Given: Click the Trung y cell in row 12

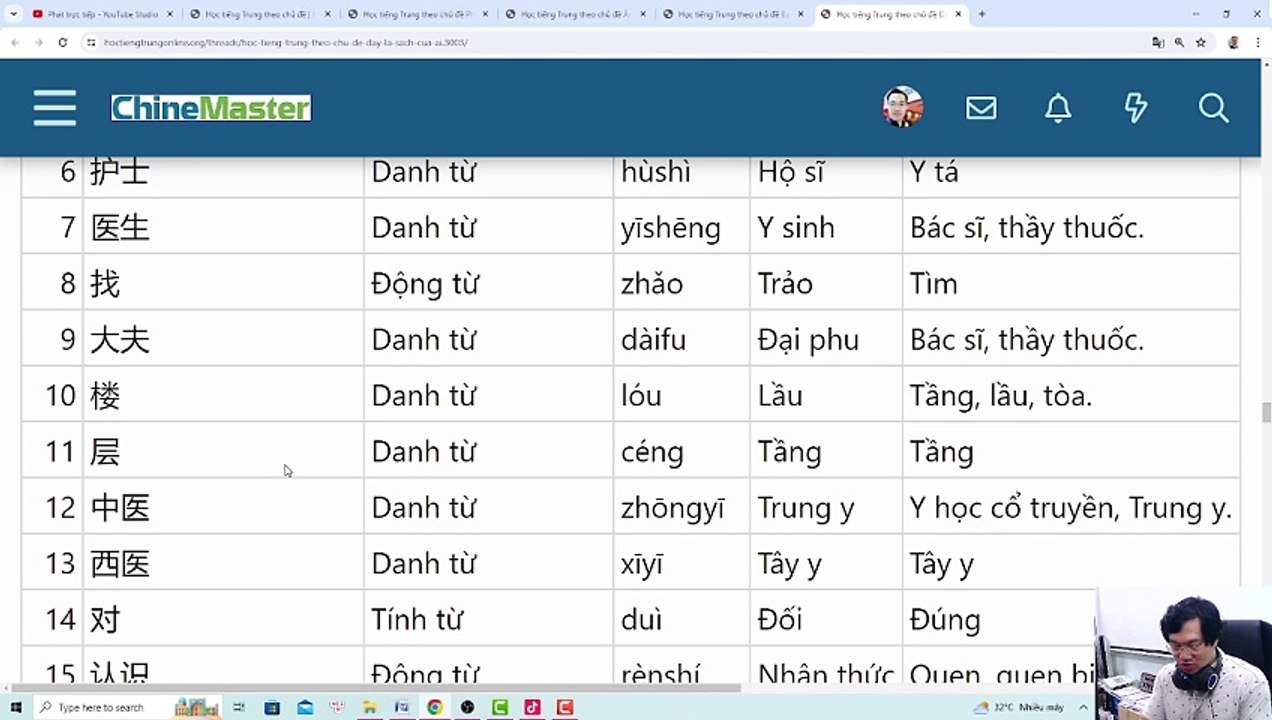Looking at the screenshot, I should click(x=826, y=508).
